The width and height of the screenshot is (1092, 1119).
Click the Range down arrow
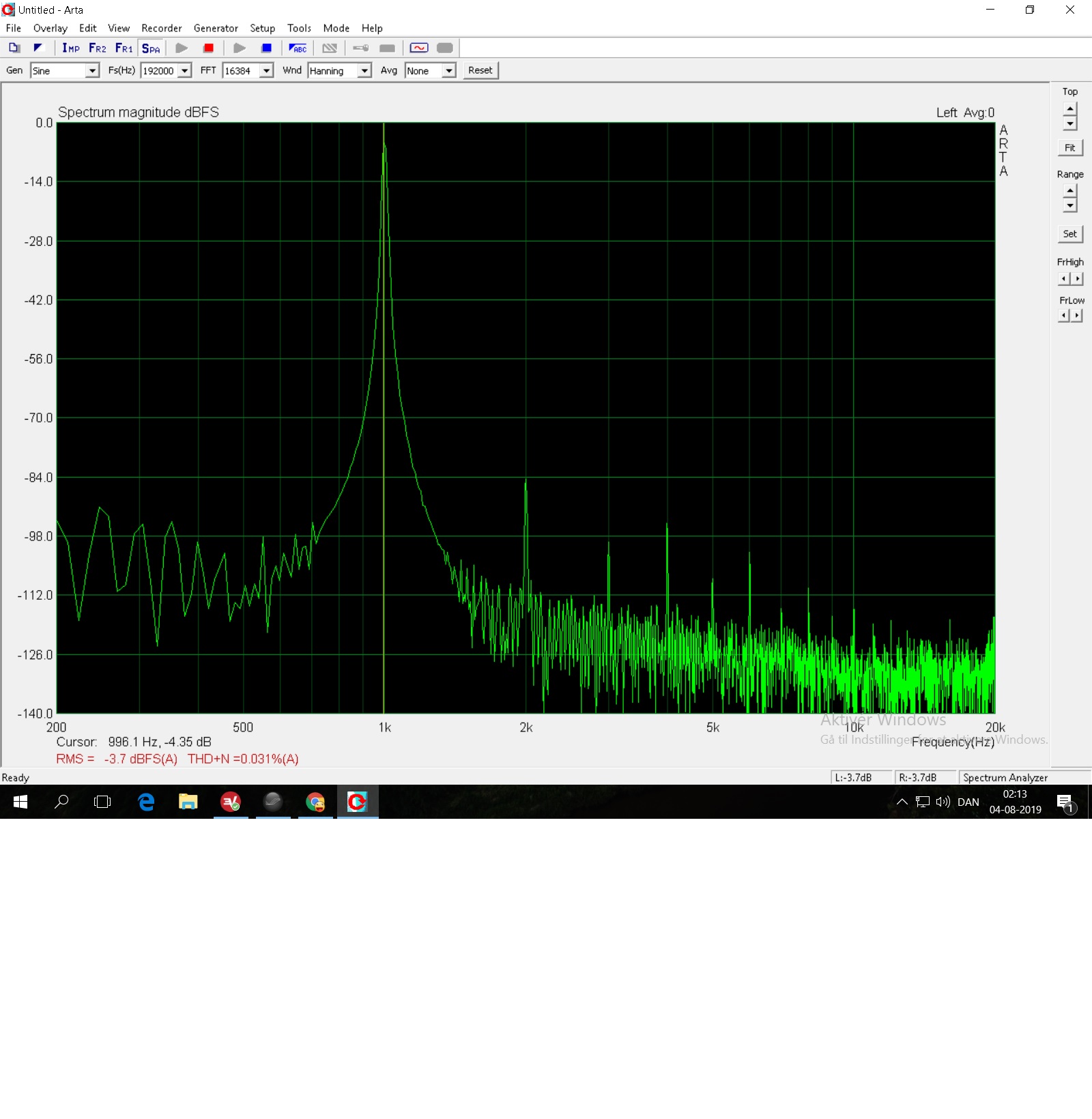1070,205
